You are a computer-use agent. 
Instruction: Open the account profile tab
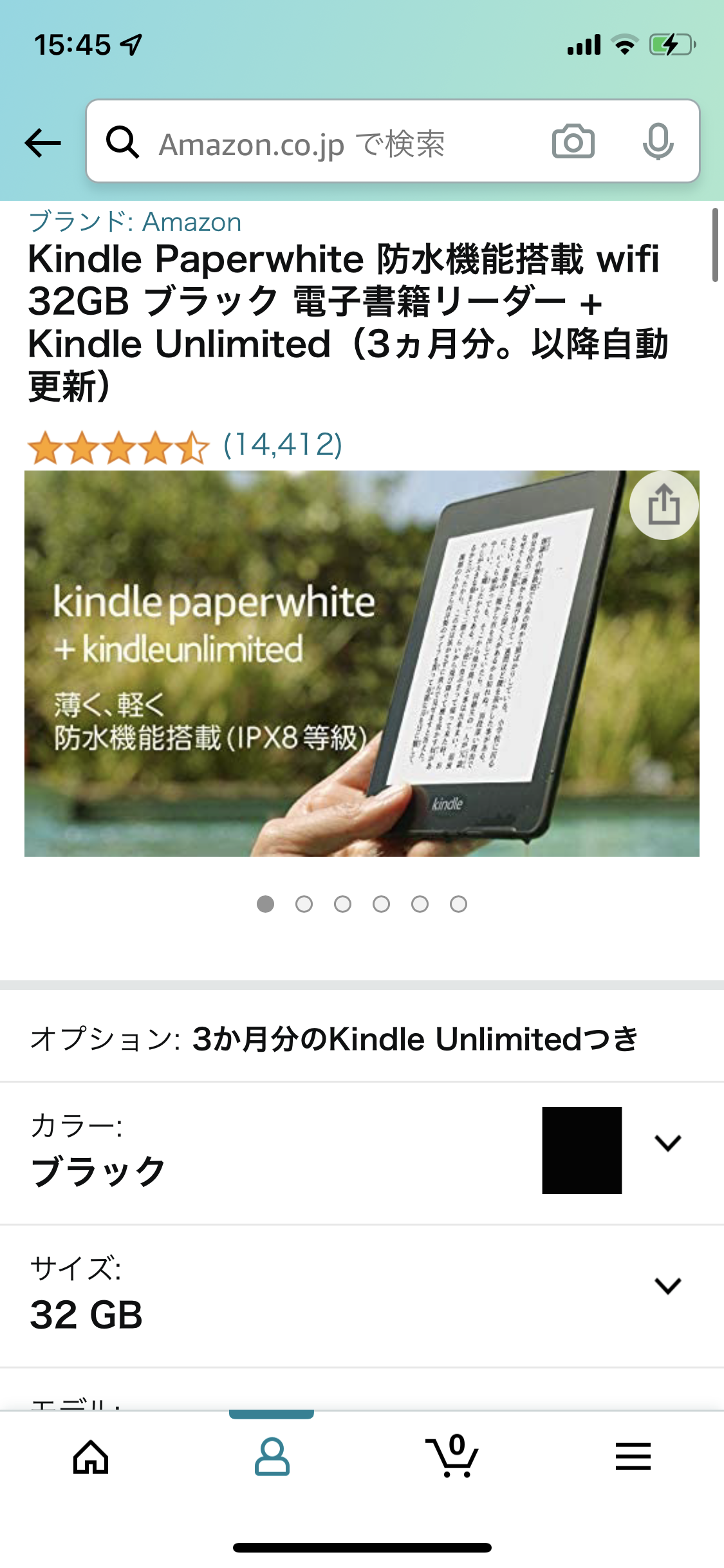click(272, 1457)
